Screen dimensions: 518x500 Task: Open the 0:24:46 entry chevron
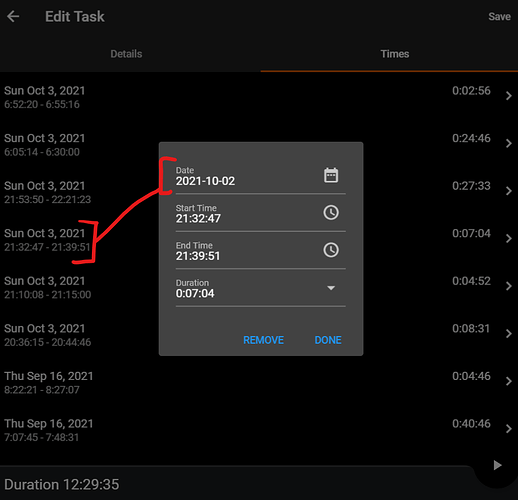509,144
